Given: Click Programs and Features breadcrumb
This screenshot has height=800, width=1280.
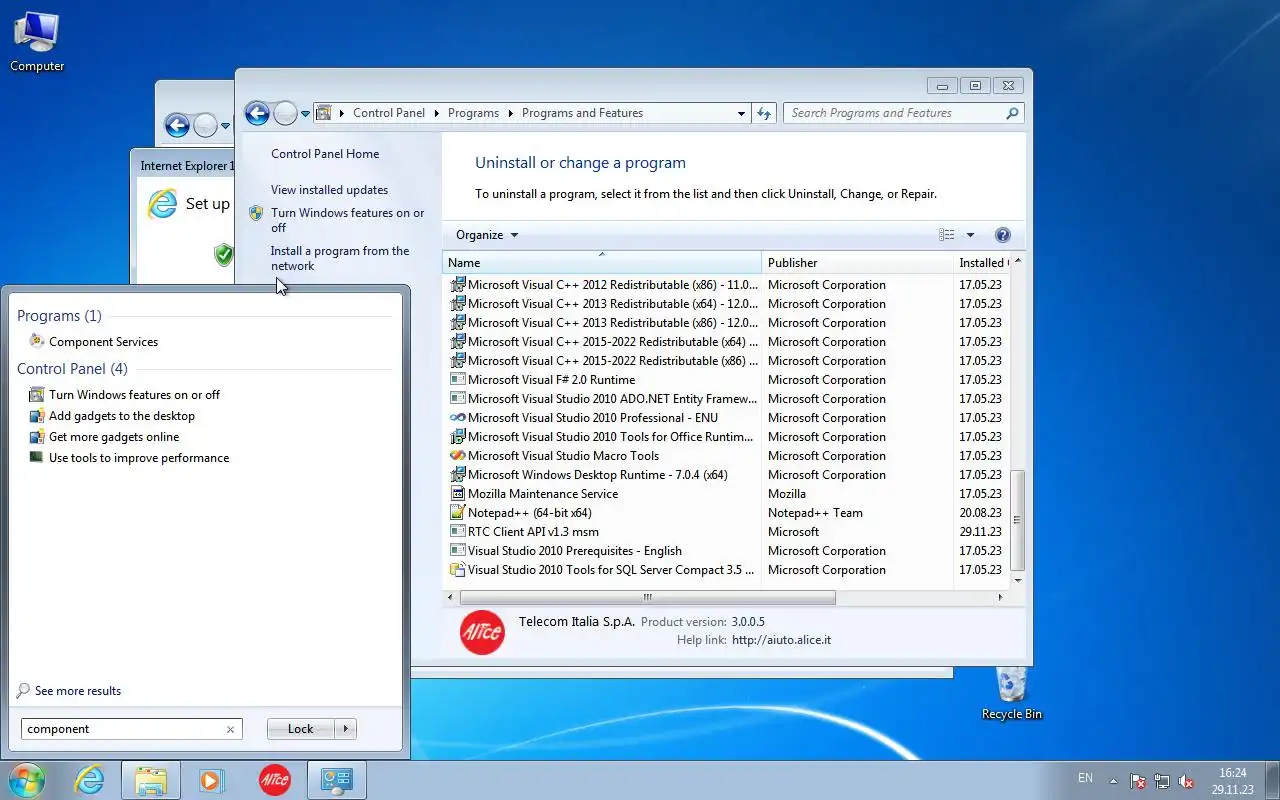Looking at the screenshot, I should point(582,113).
